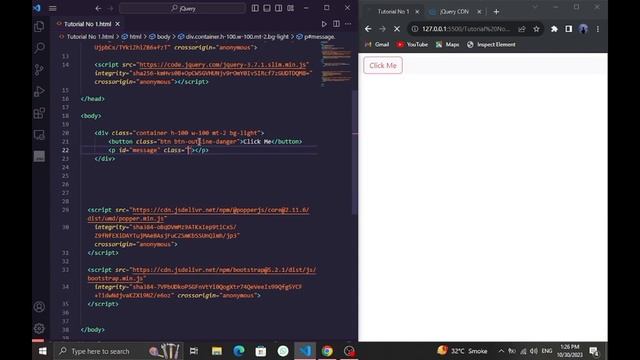The image size is (640, 360).
Task: Toggle secondary side bar layout
Action: coord(278,8)
